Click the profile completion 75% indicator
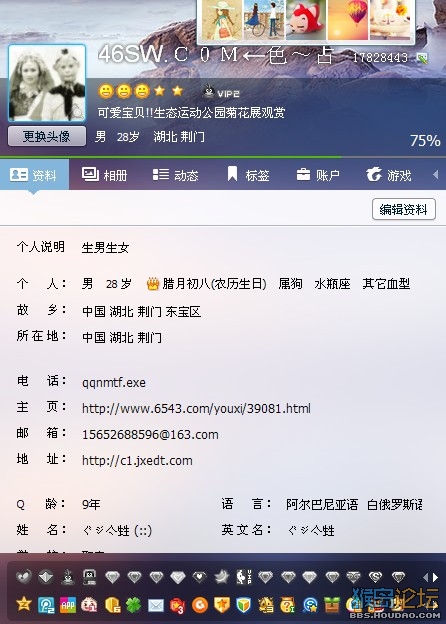Viewport: 446px width, 624px height. click(x=425, y=140)
